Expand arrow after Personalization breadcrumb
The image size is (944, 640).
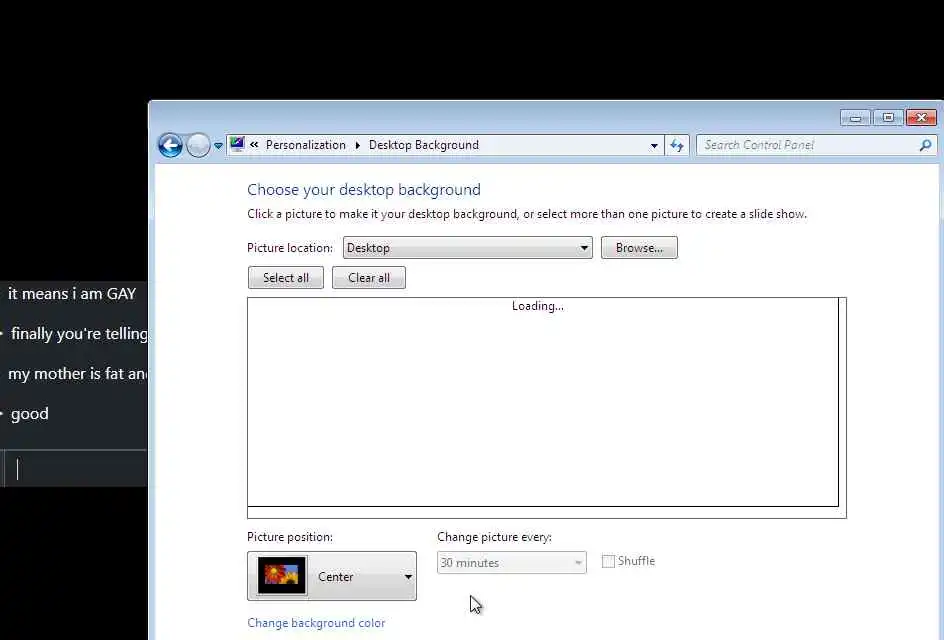click(x=358, y=145)
